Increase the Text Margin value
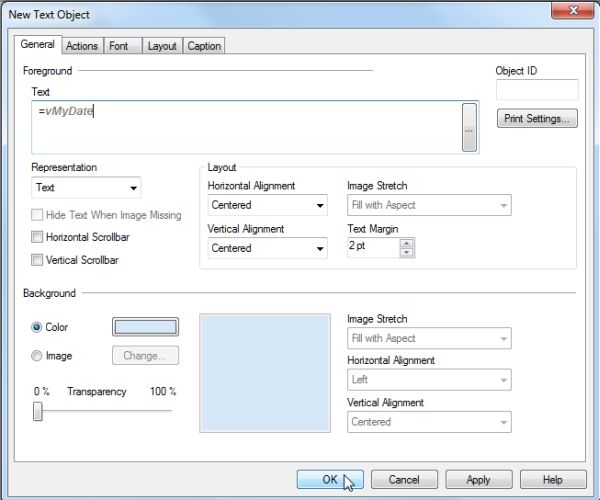 [406, 242]
